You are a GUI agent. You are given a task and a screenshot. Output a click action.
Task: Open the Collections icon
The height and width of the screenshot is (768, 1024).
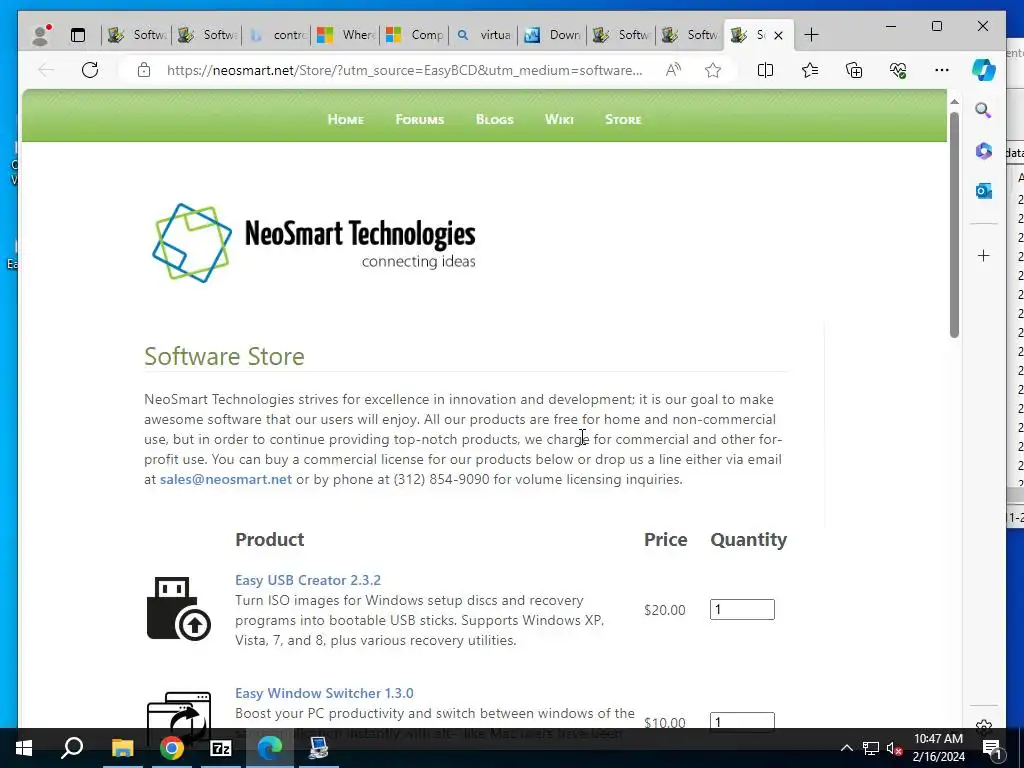click(x=854, y=70)
